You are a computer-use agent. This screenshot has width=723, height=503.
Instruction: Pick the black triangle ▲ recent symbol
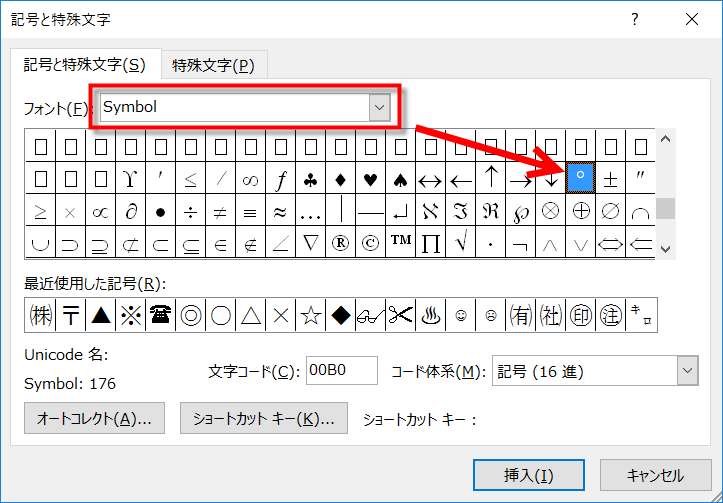[100, 315]
